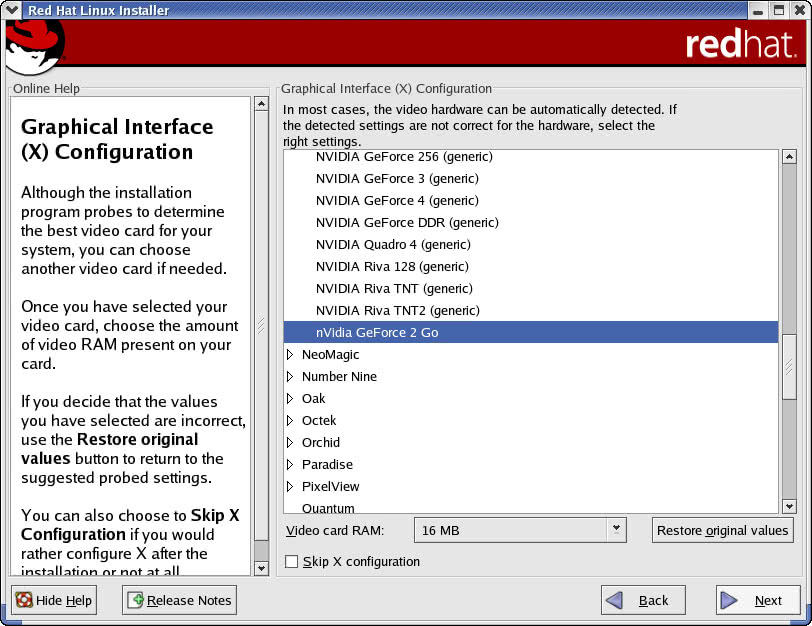Close the Red Hat Linux Installer window

coord(800,10)
